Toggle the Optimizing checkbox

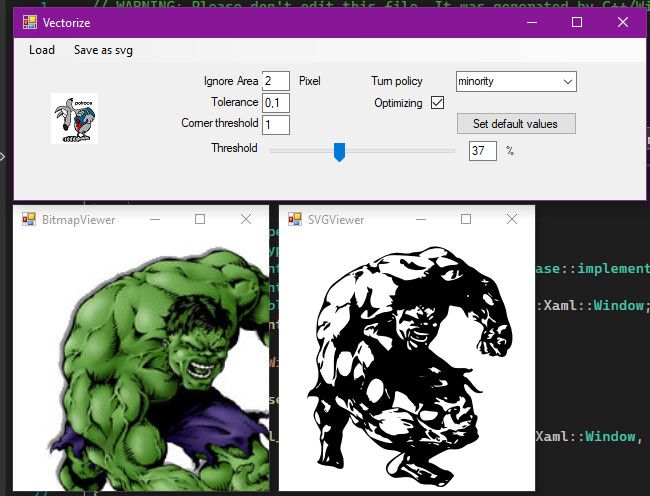[x=437, y=103]
